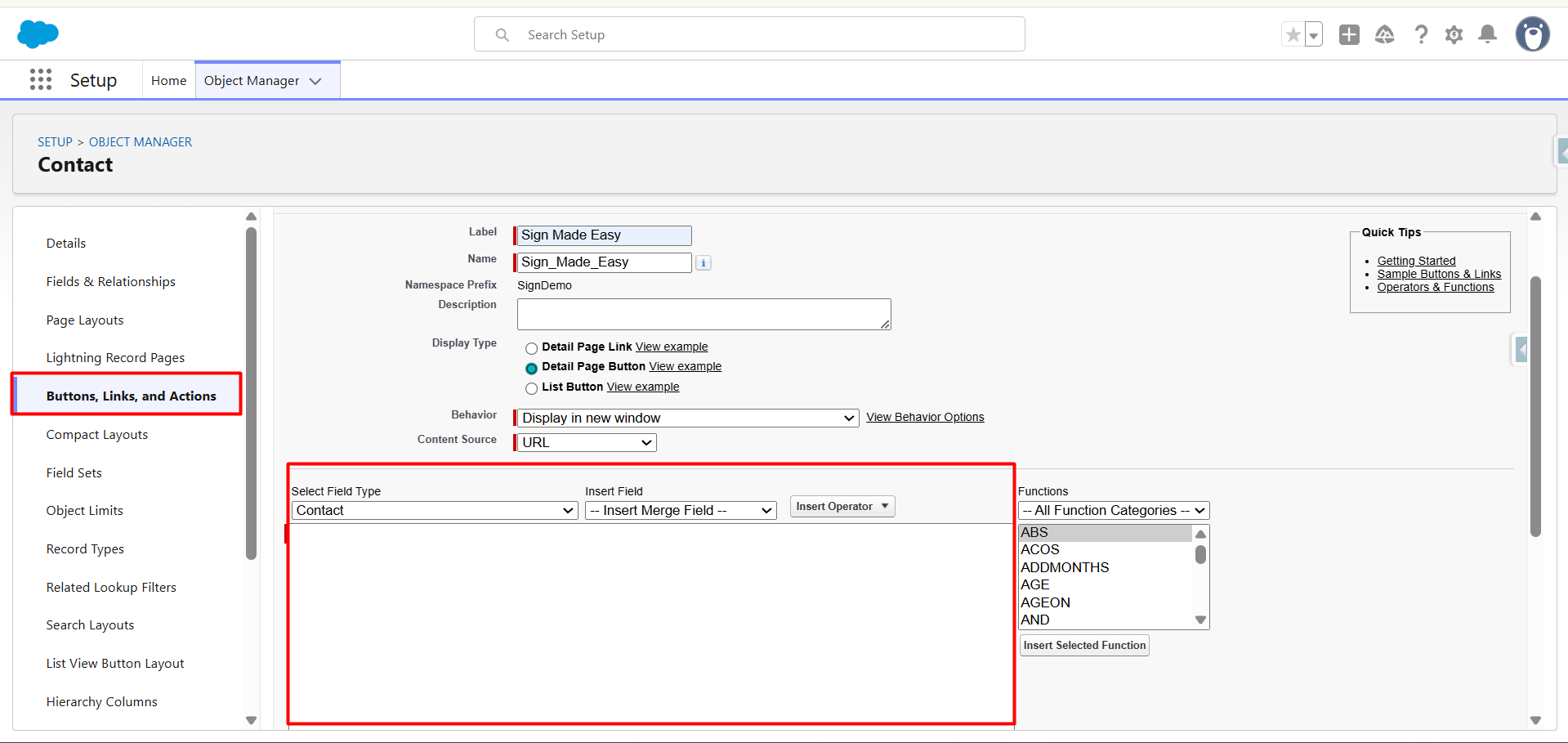Screen dimensions: 1568x743
Task: Open the Insert Merge Field dropdown
Action: click(x=681, y=511)
